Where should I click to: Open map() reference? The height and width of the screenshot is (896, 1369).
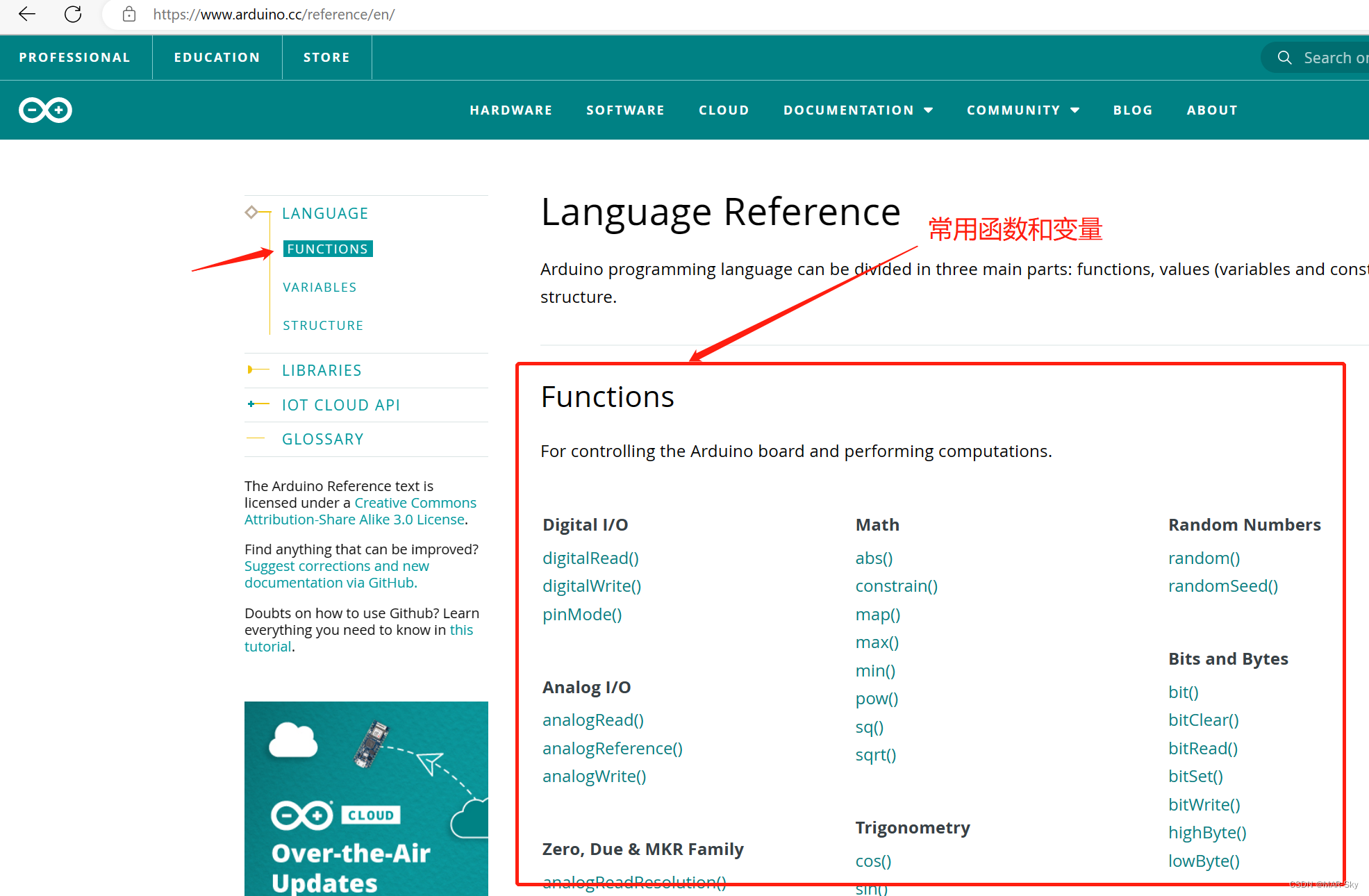click(878, 615)
